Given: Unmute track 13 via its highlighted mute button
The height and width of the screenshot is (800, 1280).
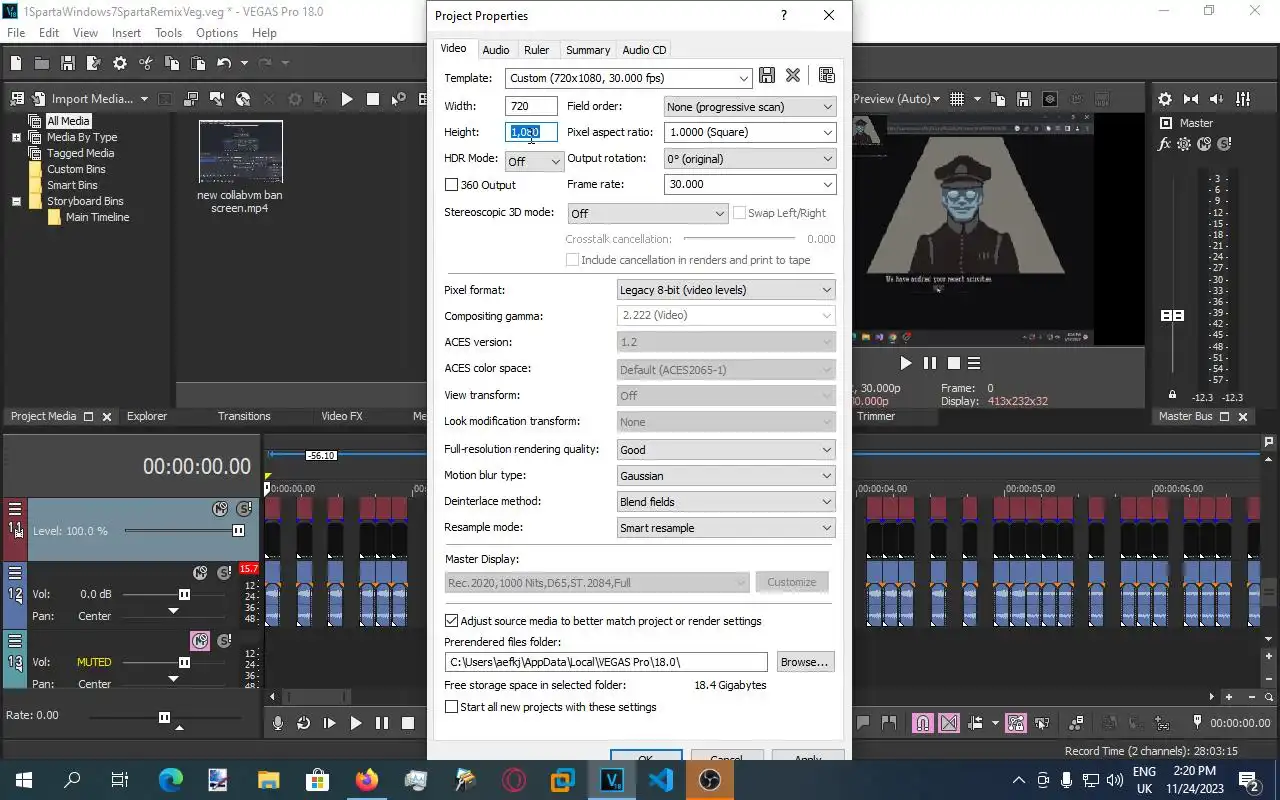Looking at the screenshot, I should (200, 641).
